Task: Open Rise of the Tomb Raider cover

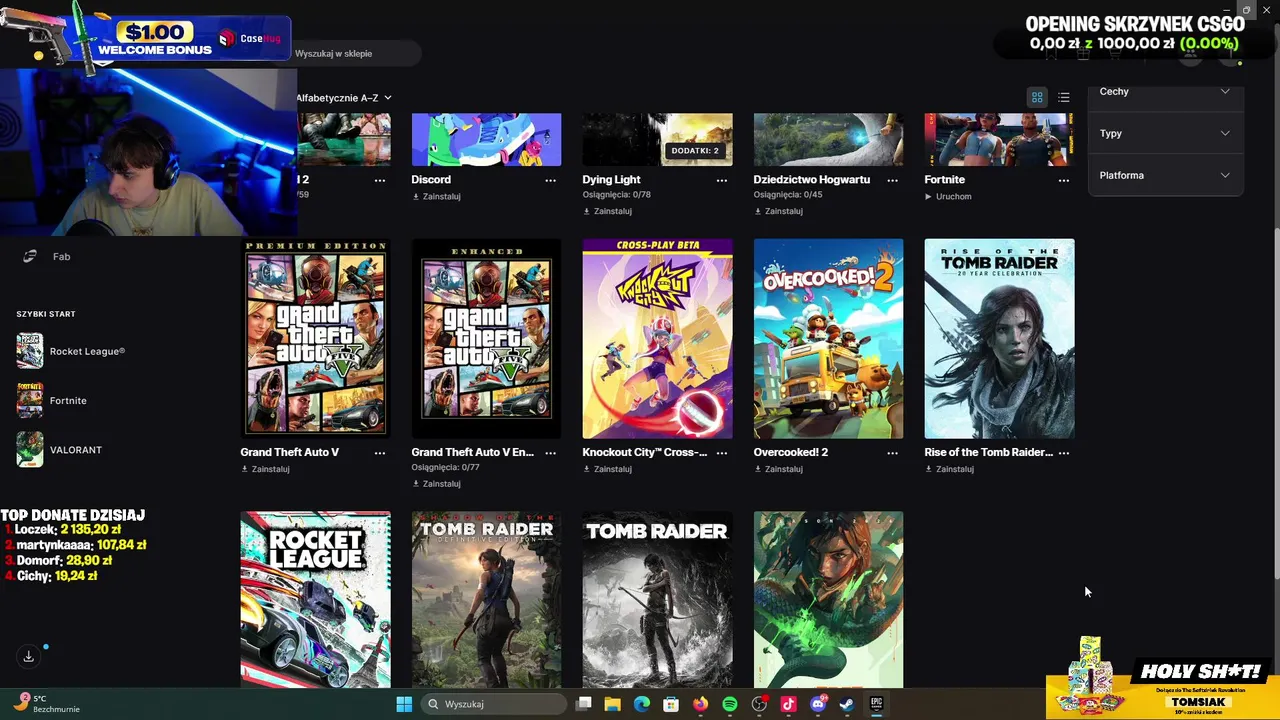Action: click(999, 338)
